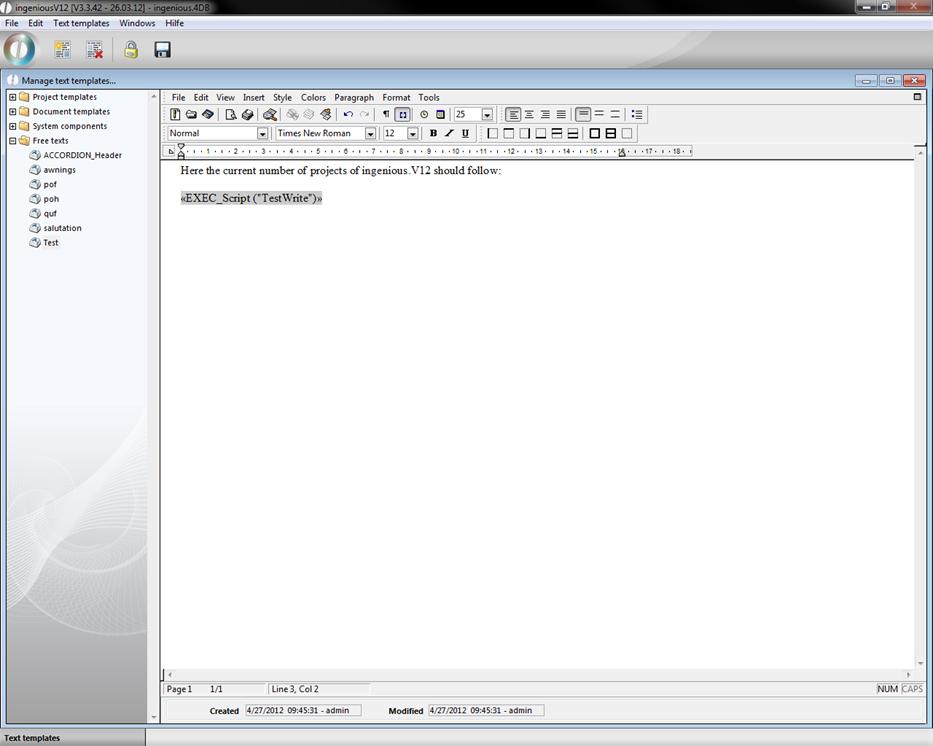
Task: Select the ACCORDION_Header template
Action: (x=82, y=155)
